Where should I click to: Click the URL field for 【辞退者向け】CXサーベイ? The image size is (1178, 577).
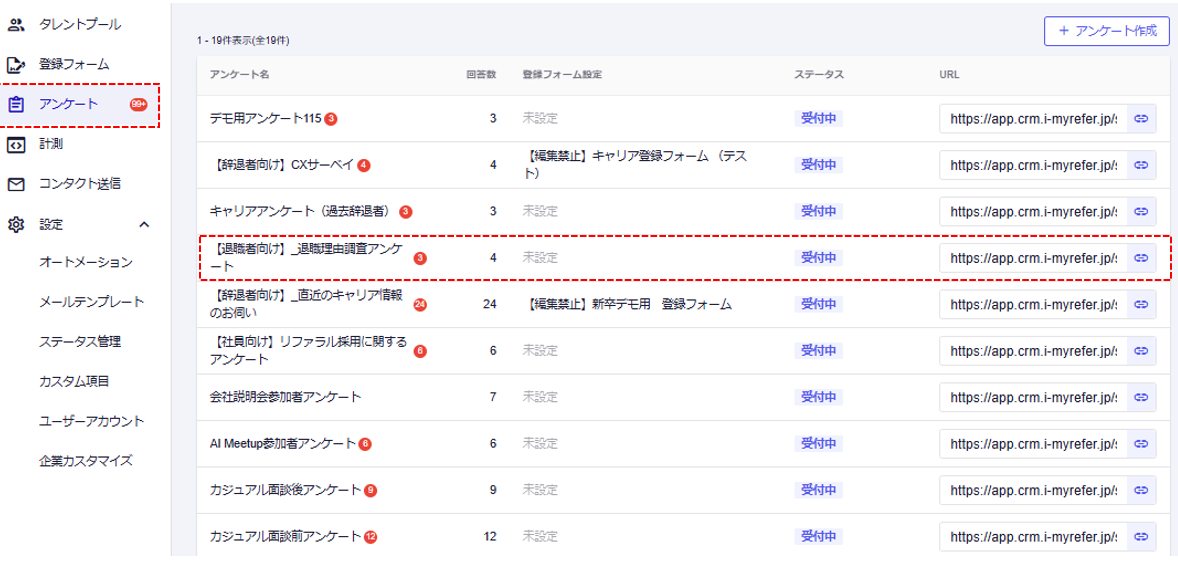tap(1032, 165)
